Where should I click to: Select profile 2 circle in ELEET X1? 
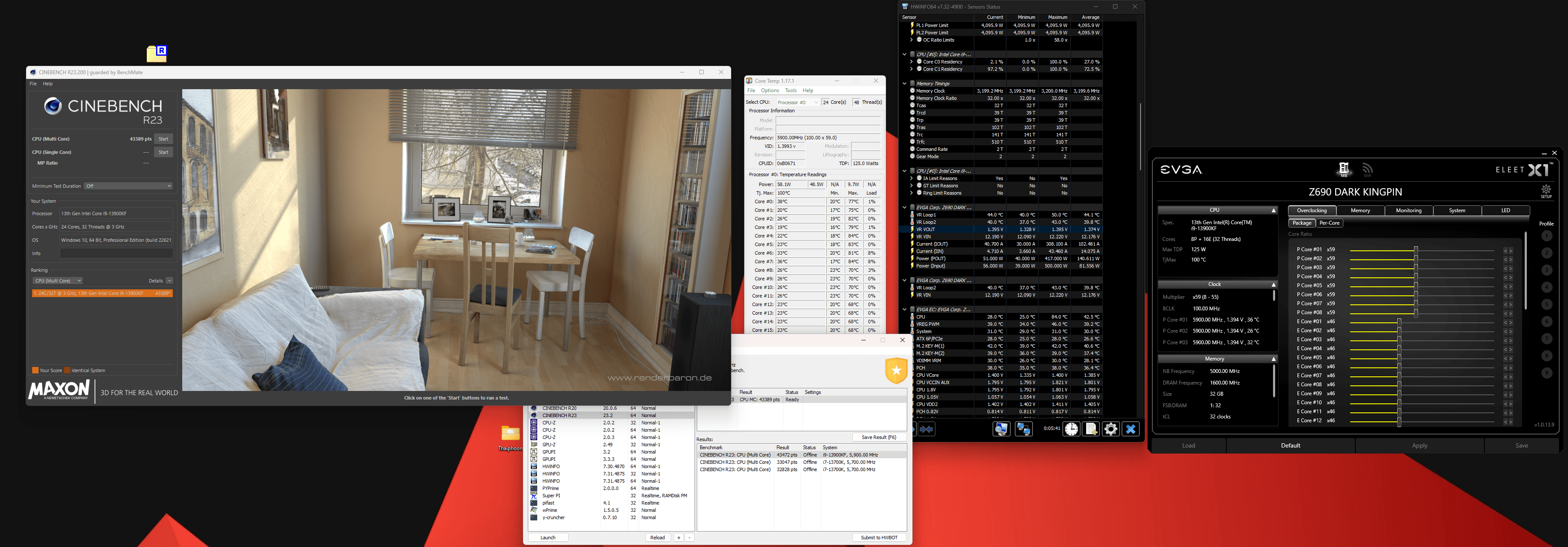pyautogui.click(x=1547, y=253)
